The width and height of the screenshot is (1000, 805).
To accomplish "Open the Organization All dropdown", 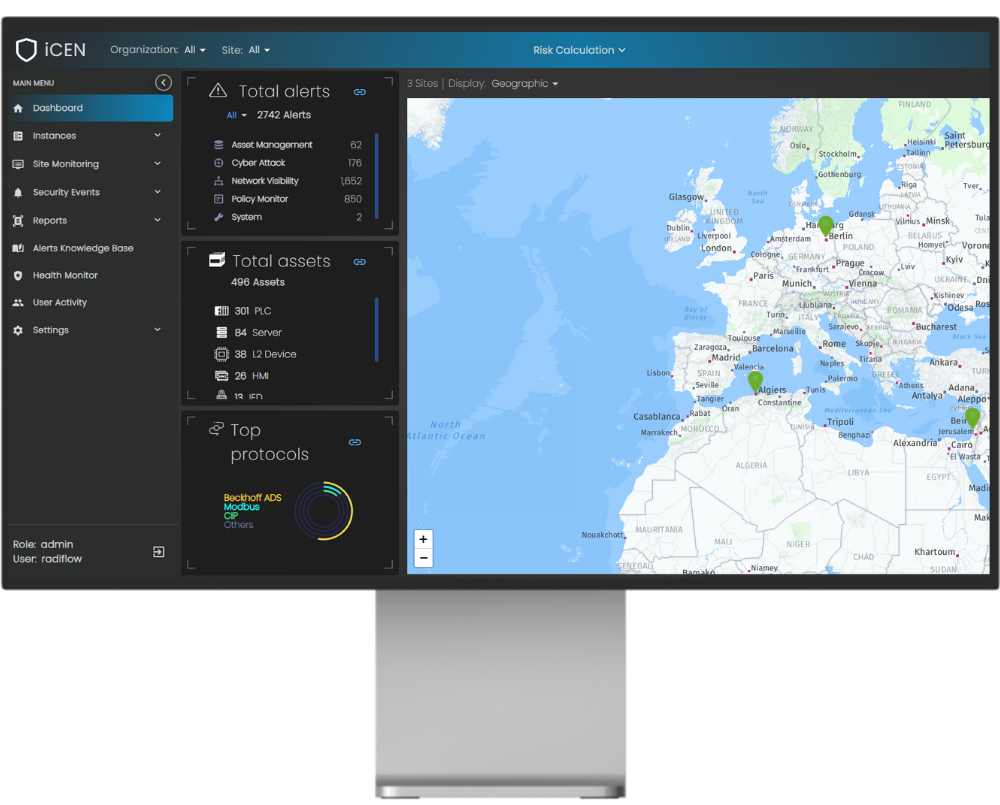I will pos(195,50).
